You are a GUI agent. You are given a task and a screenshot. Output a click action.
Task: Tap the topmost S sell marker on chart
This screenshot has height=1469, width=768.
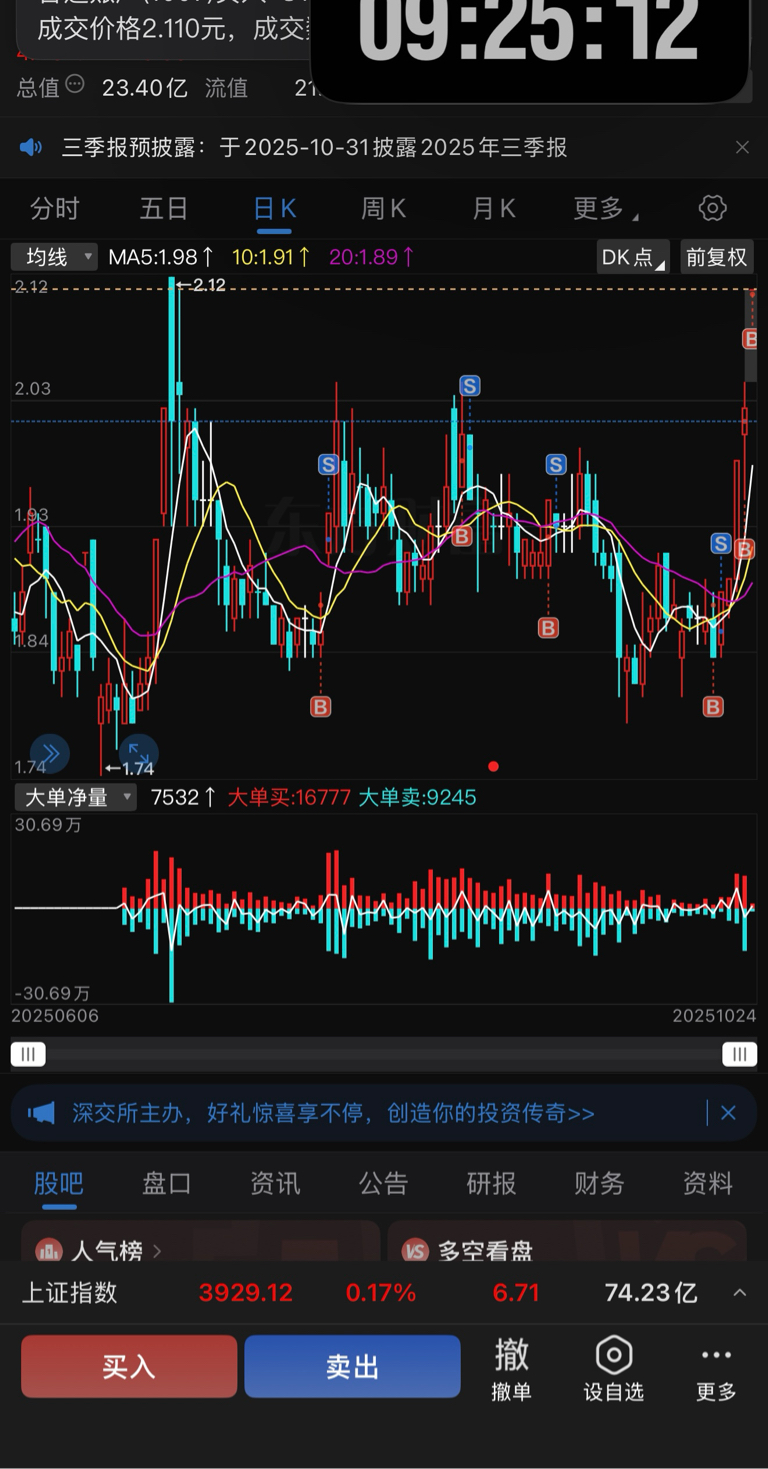470,386
